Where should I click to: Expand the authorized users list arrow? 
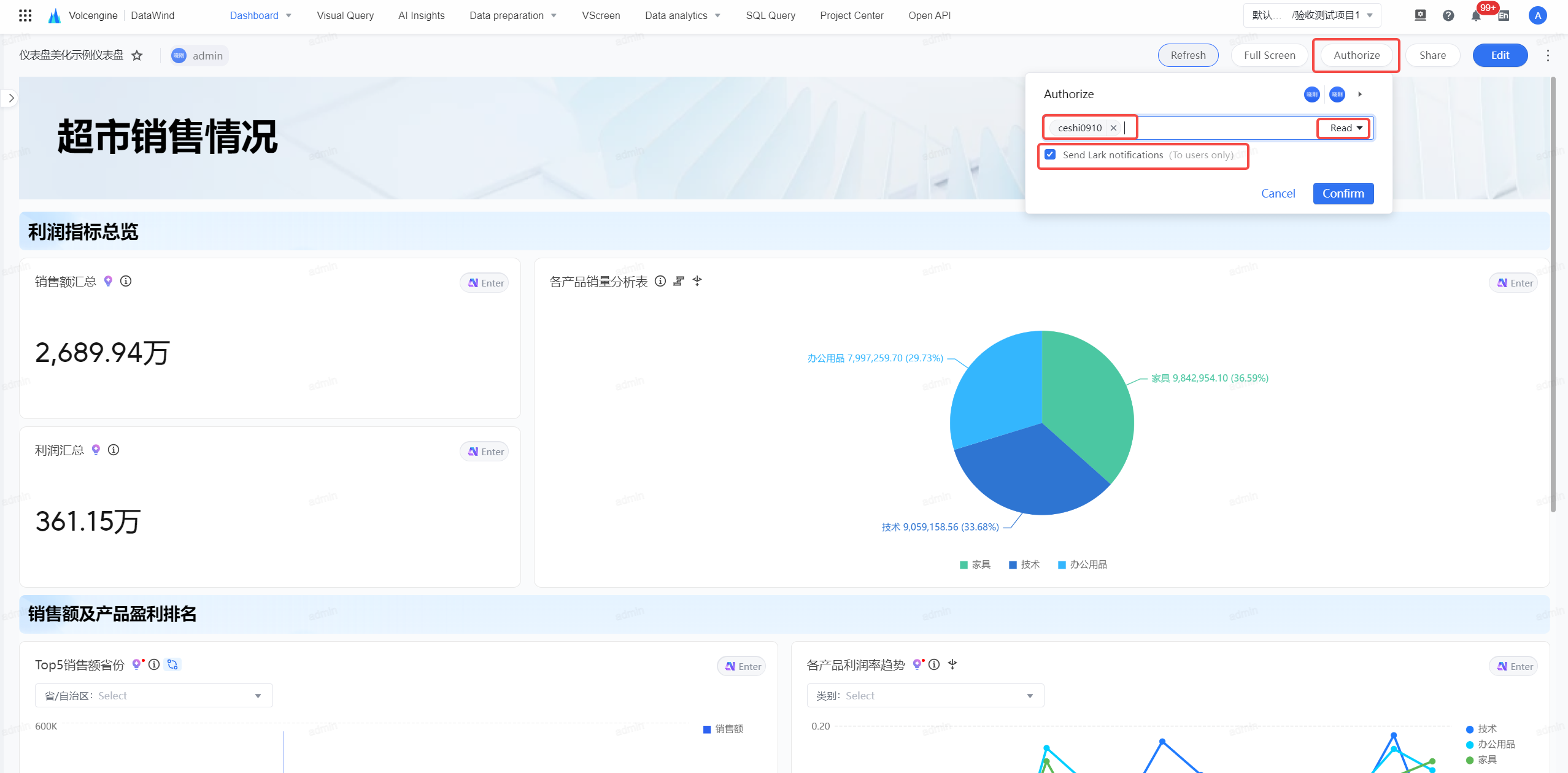click(x=1360, y=94)
